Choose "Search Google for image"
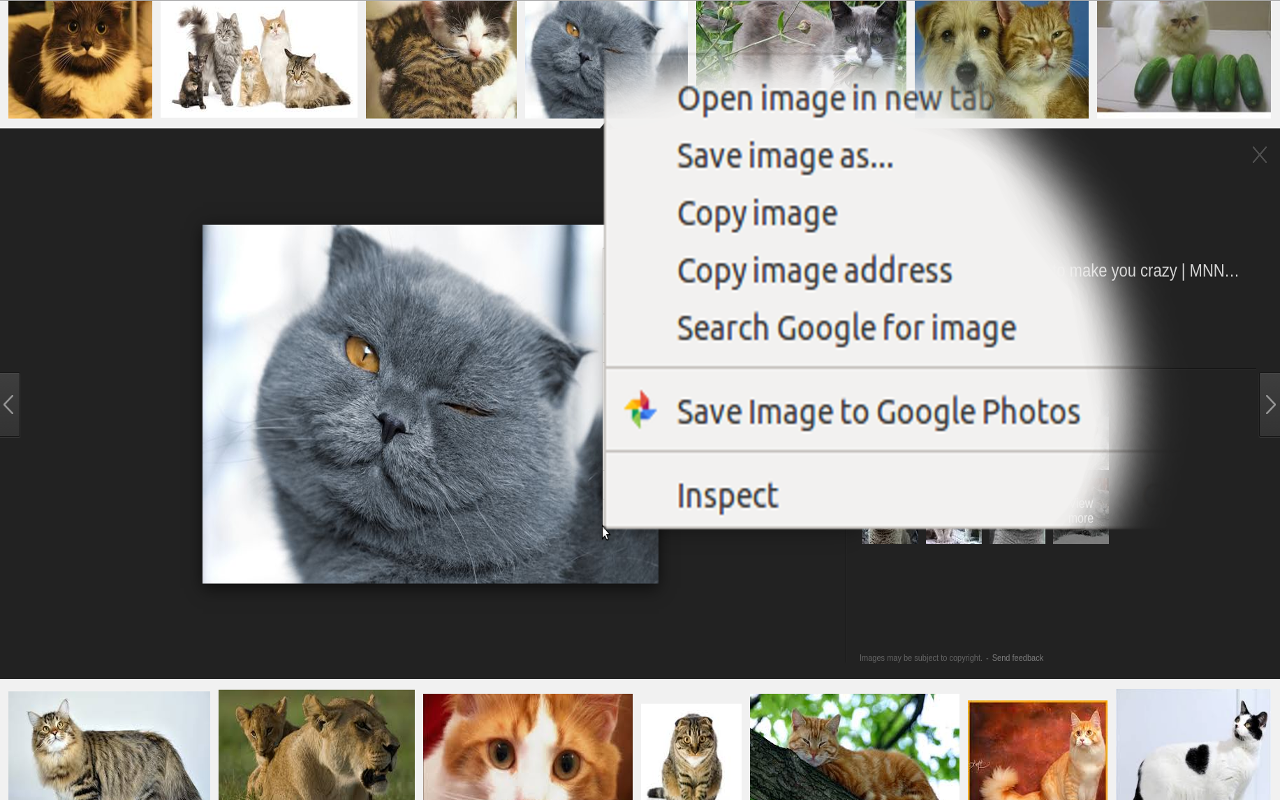 pyautogui.click(x=846, y=326)
